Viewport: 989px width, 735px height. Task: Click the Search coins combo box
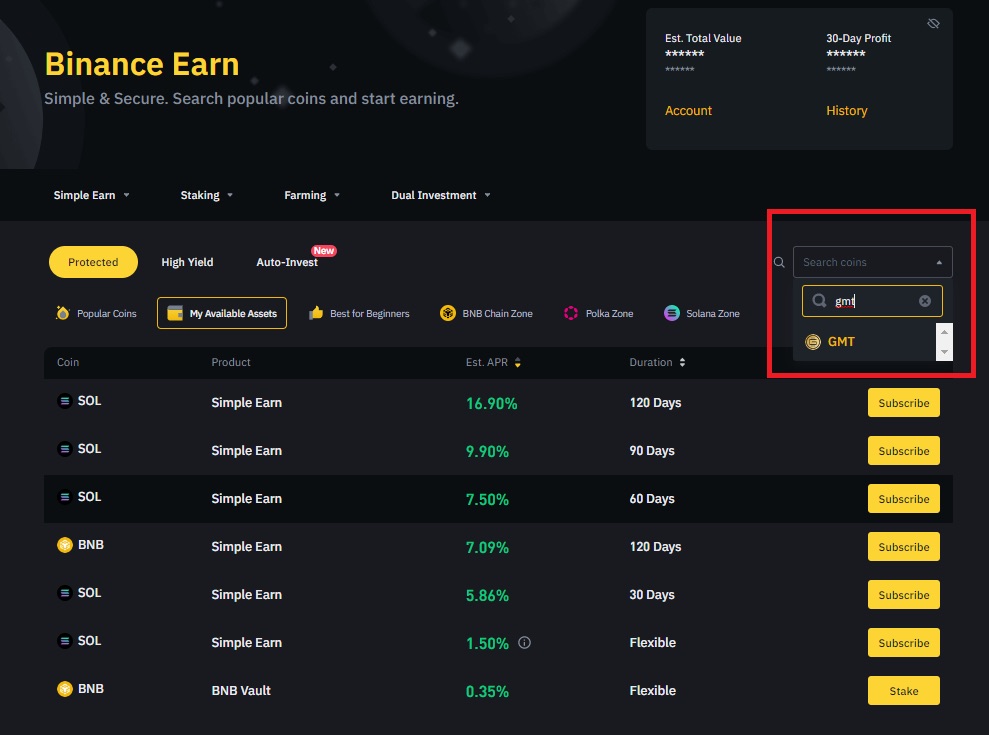click(872, 262)
